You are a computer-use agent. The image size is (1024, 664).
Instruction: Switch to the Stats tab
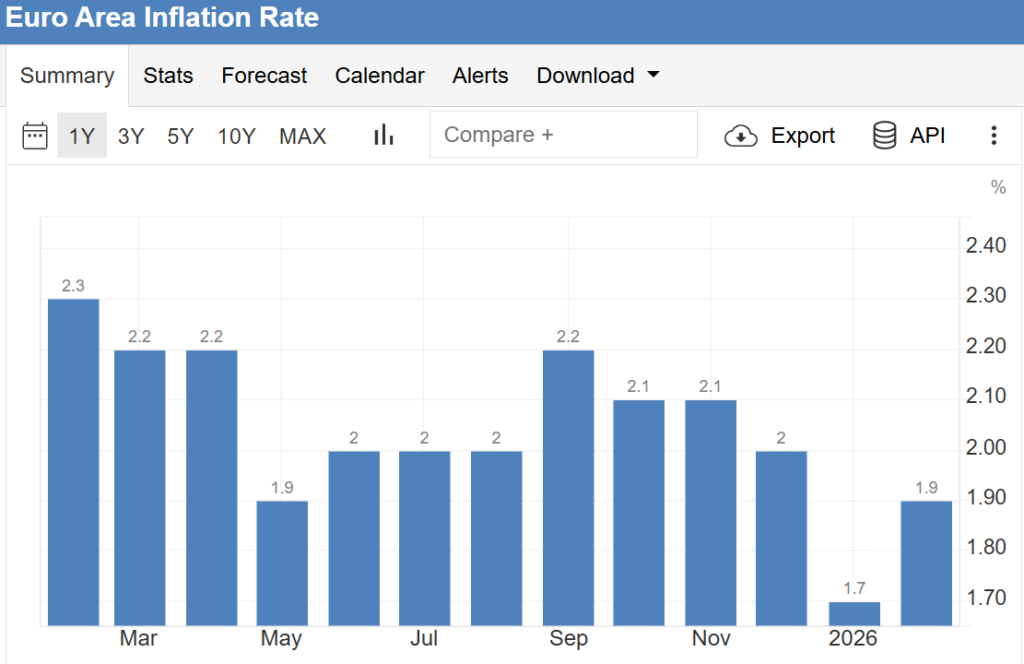point(168,76)
